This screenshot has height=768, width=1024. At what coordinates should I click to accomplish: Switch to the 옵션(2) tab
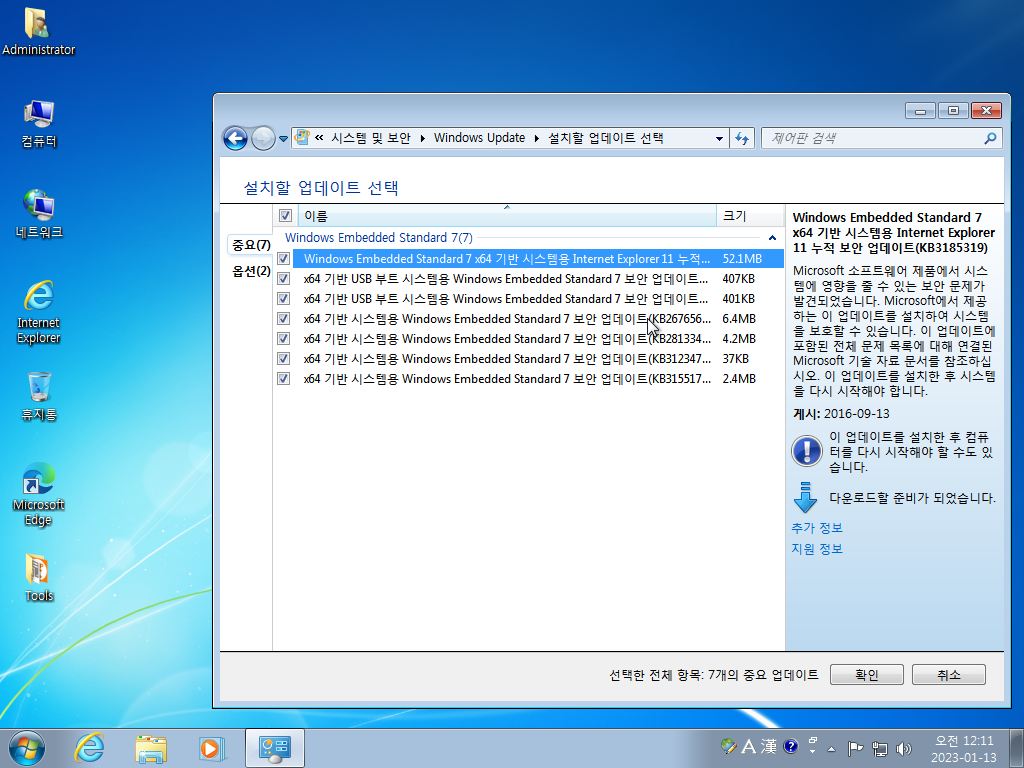point(251,271)
